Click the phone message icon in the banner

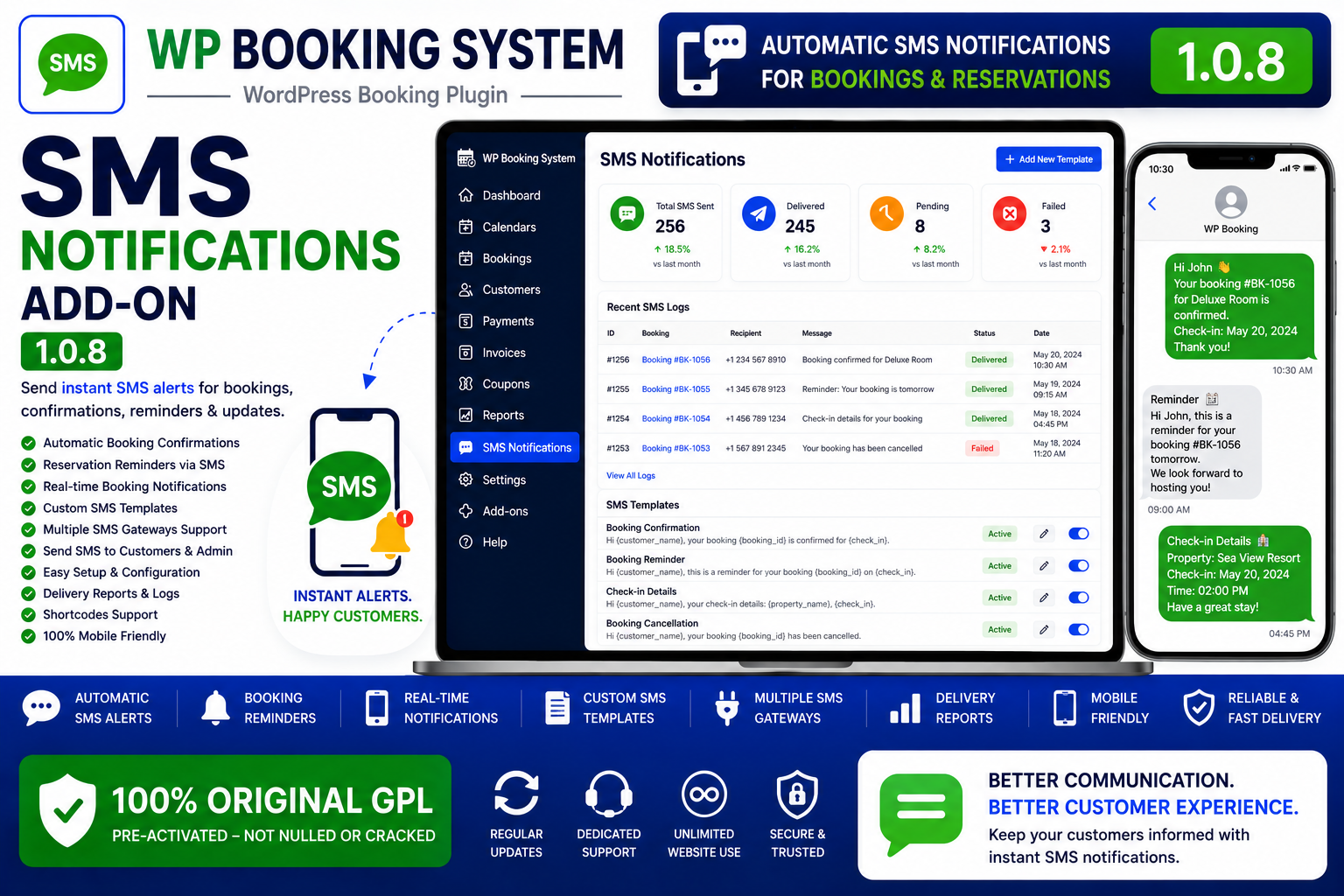(x=710, y=59)
